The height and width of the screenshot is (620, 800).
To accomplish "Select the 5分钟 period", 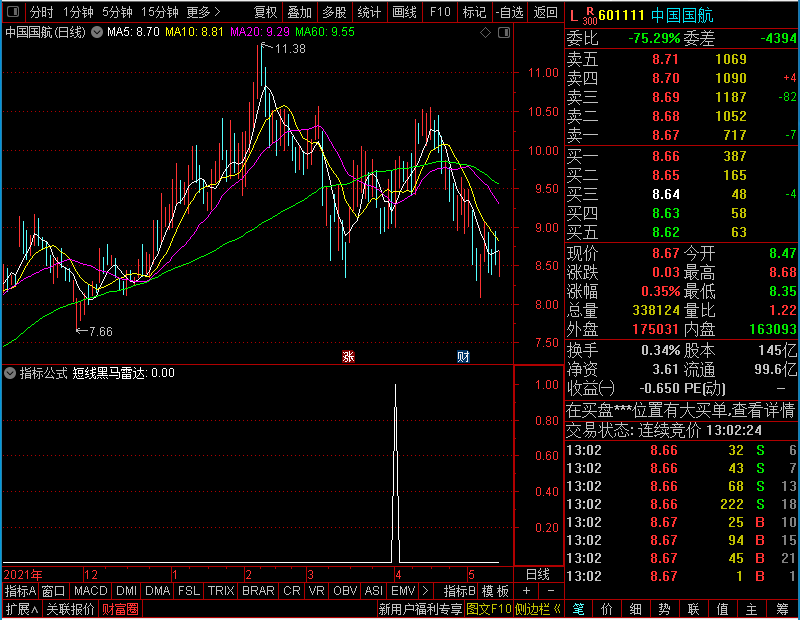I will [x=117, y=12].
